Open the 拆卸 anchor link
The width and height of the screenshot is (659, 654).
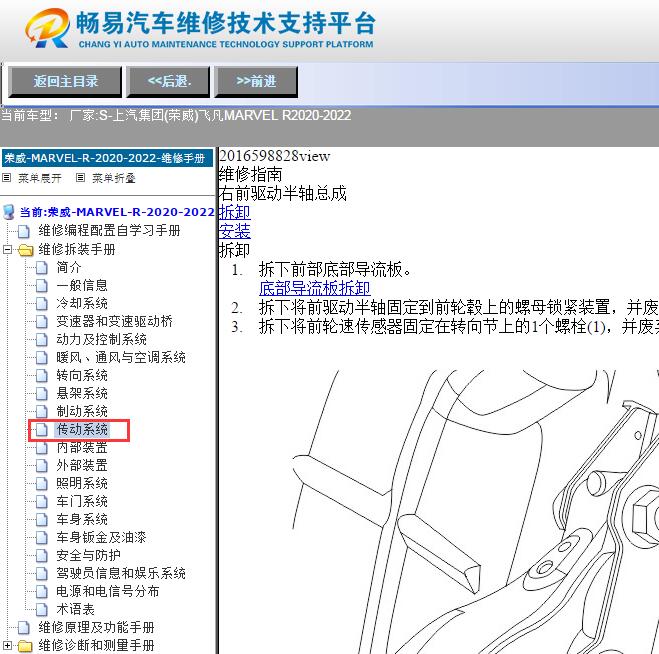pyautogui.click(x=235, y=212)
